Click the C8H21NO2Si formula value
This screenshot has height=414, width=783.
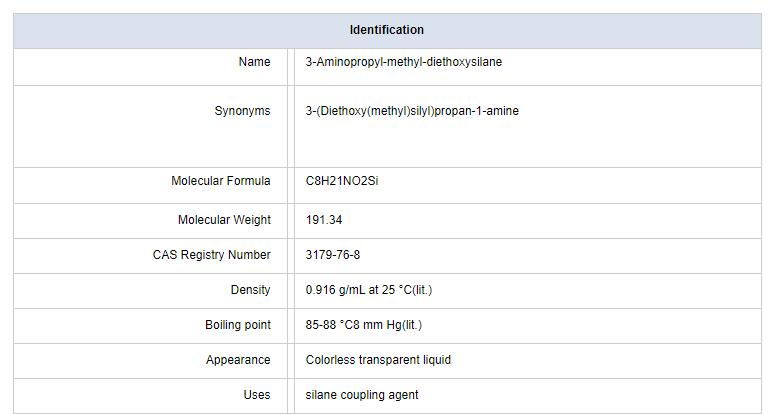click(x=342, y=181)
